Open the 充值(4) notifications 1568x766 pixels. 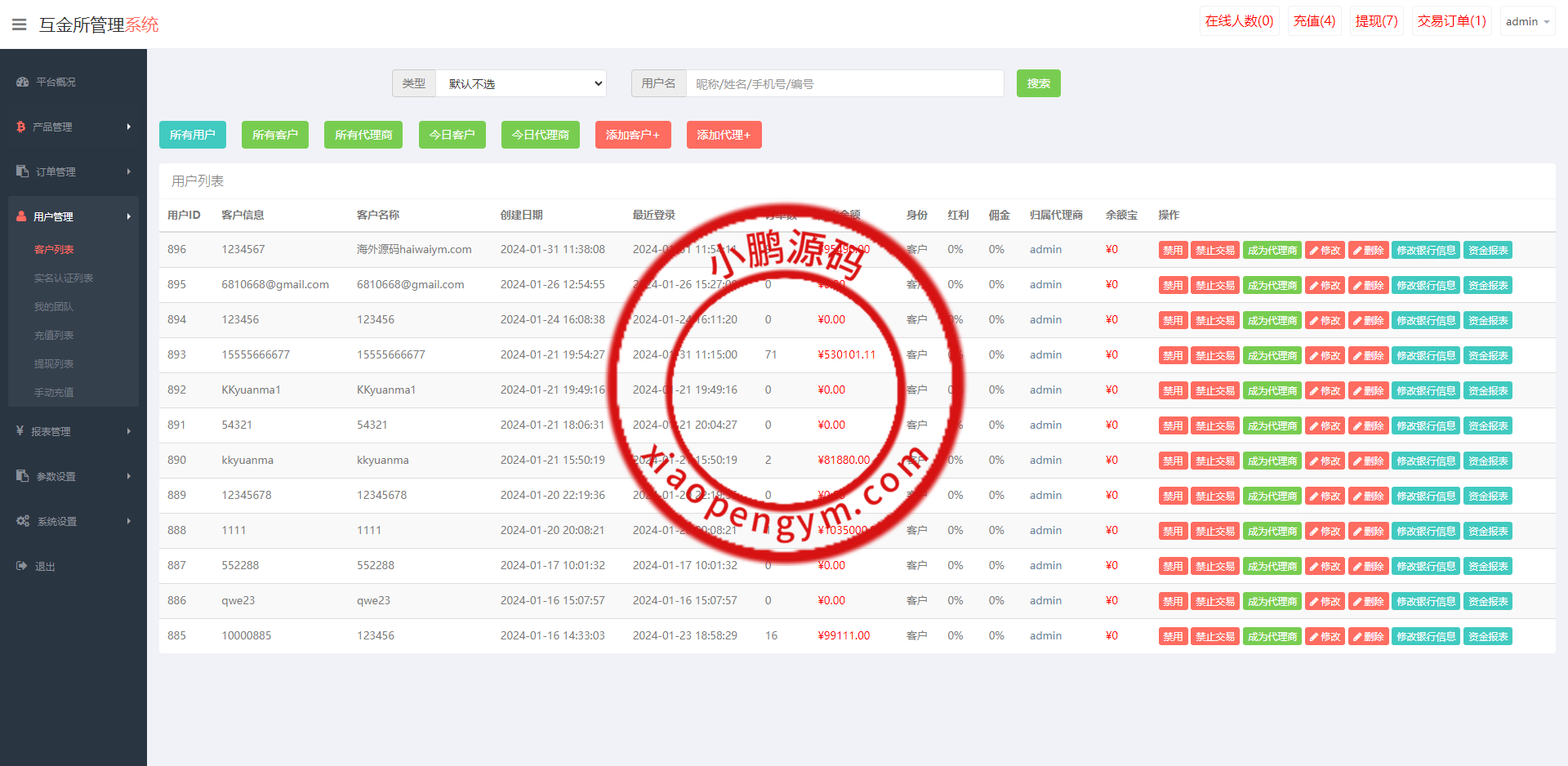pos(1315,21)
